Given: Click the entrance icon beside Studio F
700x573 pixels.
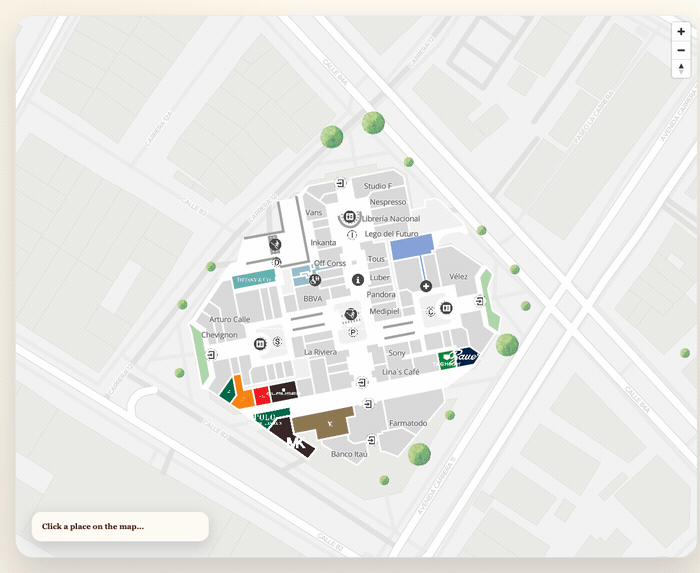Looking at the screenshot, I should (x=341, y=183).
